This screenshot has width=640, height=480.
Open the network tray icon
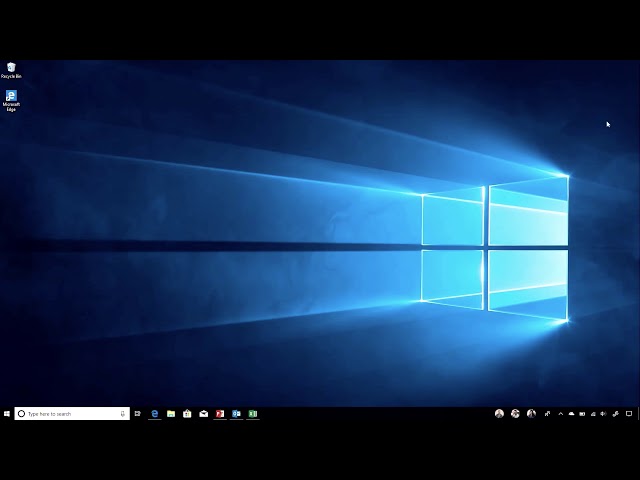click(x=593, y=413)
